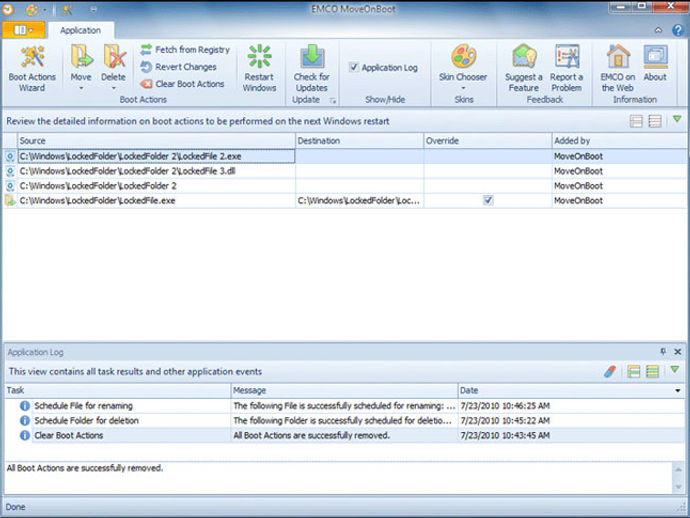Open the Skin Chooser palette icon

click(x=463, y=56)
